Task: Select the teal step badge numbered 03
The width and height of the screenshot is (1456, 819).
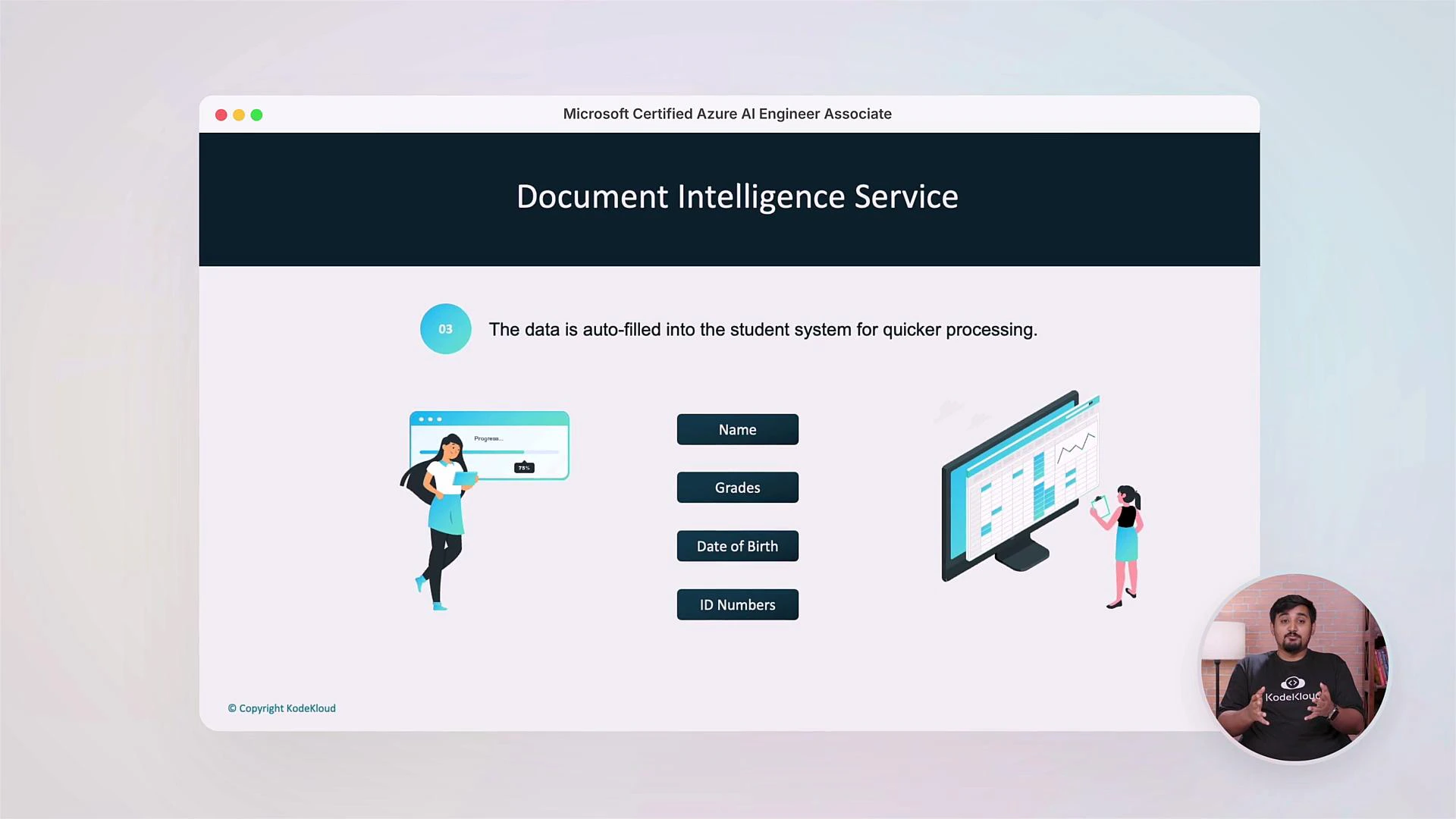Action: tap(445, 329)
